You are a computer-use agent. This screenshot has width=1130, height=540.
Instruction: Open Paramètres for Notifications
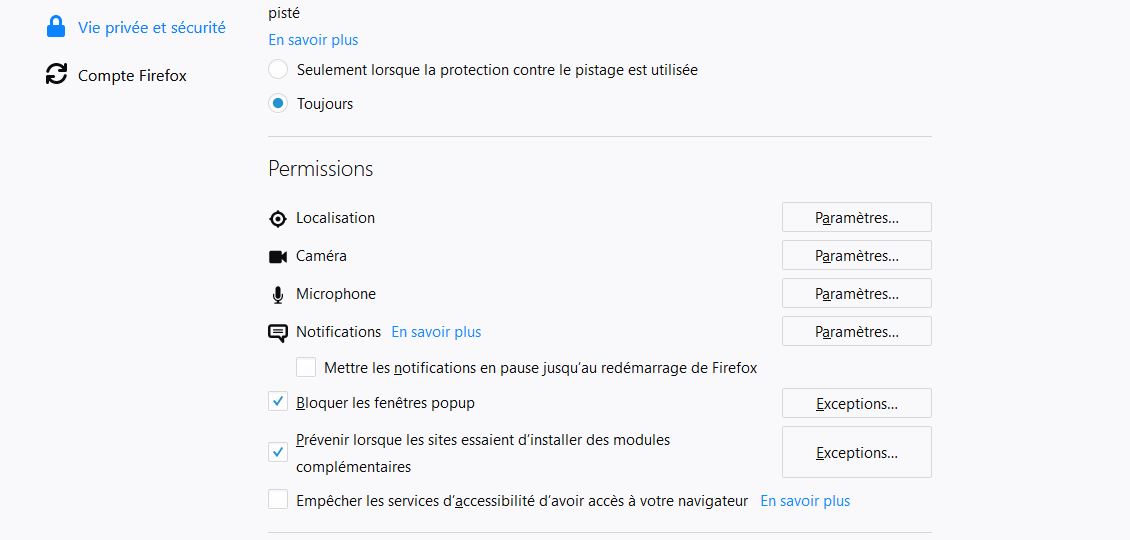[x=857, y=332]
